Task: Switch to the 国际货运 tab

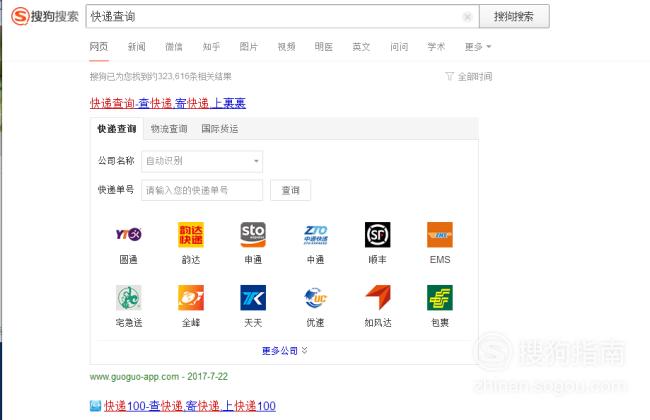Action: point(220,129)
